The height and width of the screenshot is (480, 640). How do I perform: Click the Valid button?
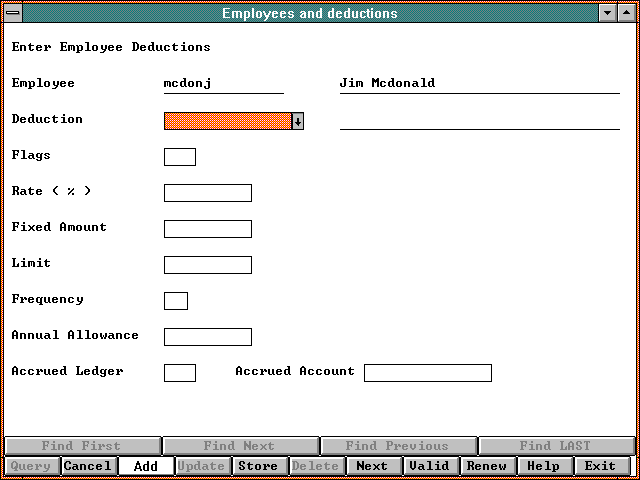pyautogui.click(x=429, y=466)
